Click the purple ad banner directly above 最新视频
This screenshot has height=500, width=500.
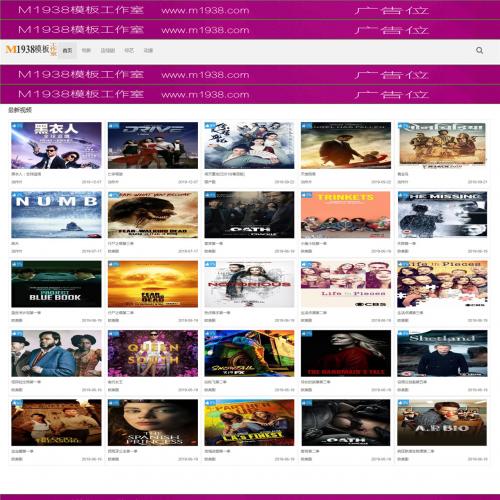pos(250,95)
